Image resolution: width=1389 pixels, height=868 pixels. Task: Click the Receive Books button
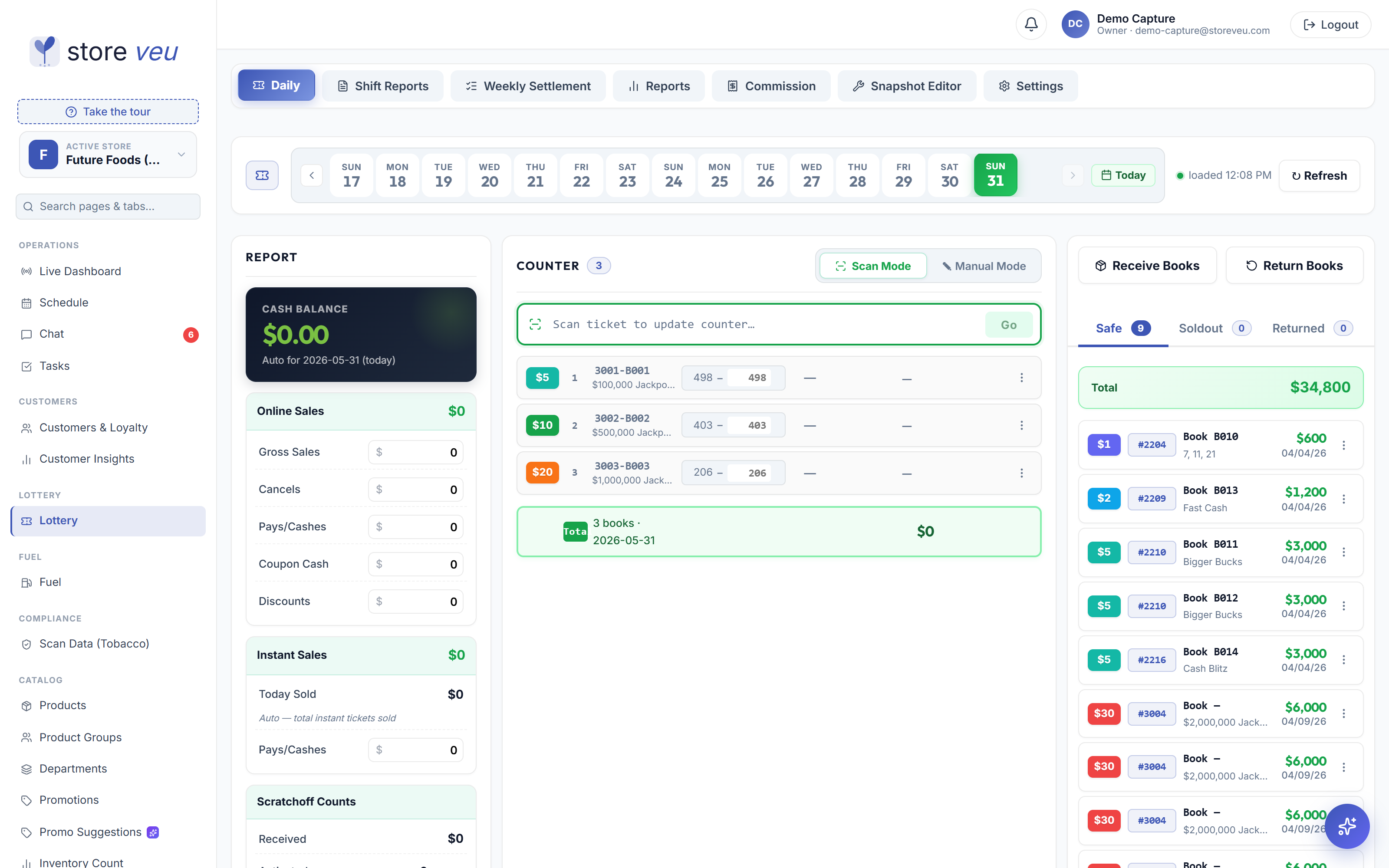pyautogui.click(x=1147, y=265)
